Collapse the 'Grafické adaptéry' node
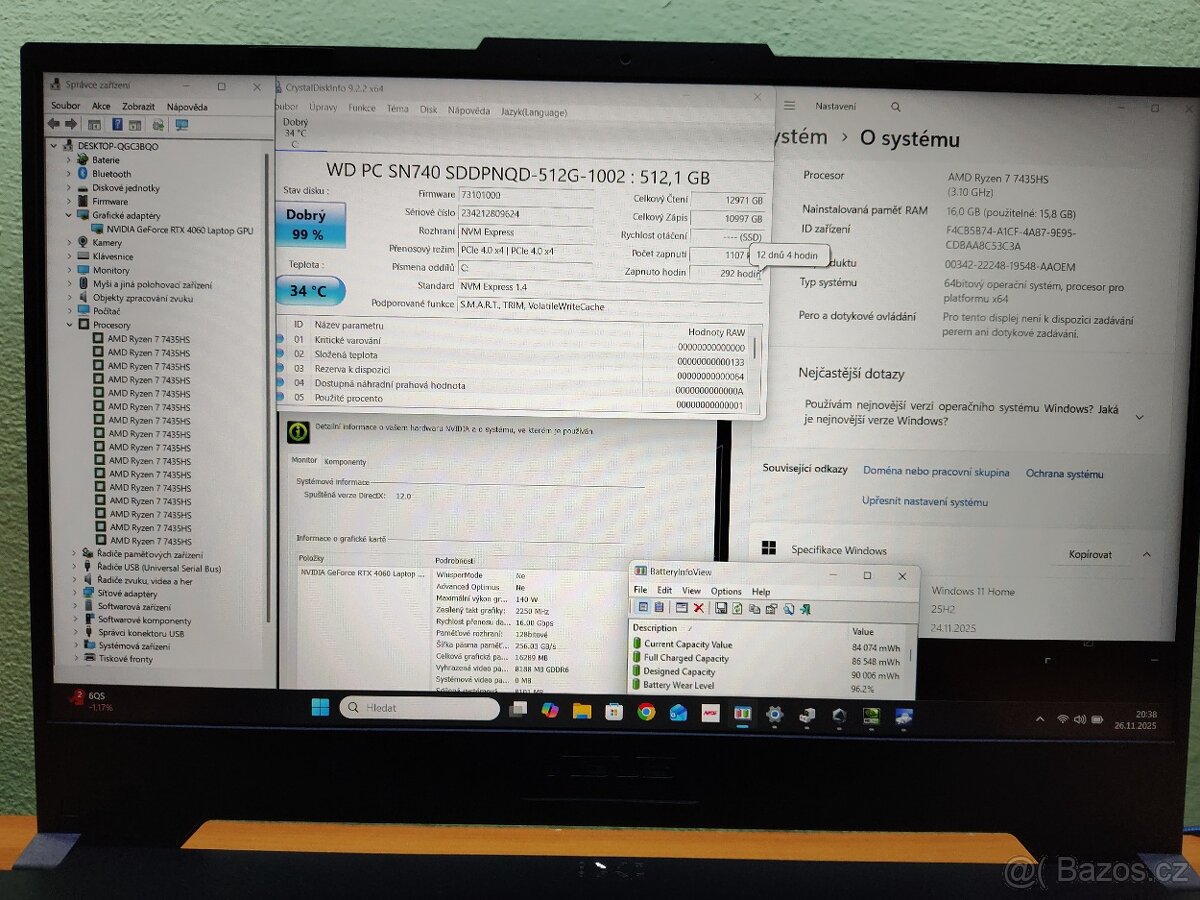Image resolution: width=1200 pixels, height=900 pixels. click(70, 215)
